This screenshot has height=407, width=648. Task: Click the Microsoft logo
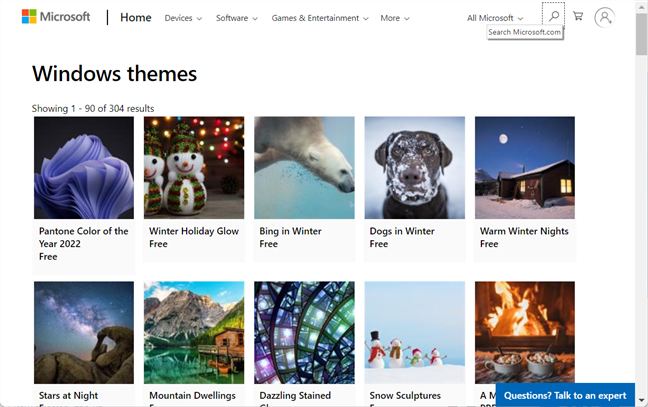click(x=56, y=17)
